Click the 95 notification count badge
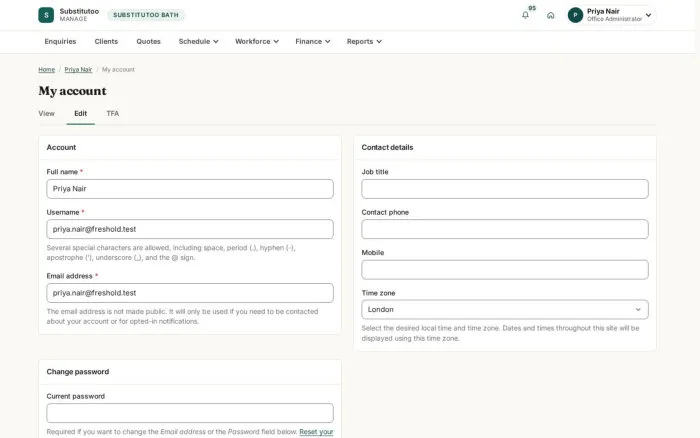Image resolution: width=700 pixels, height=438 pixels. (532, 8)
